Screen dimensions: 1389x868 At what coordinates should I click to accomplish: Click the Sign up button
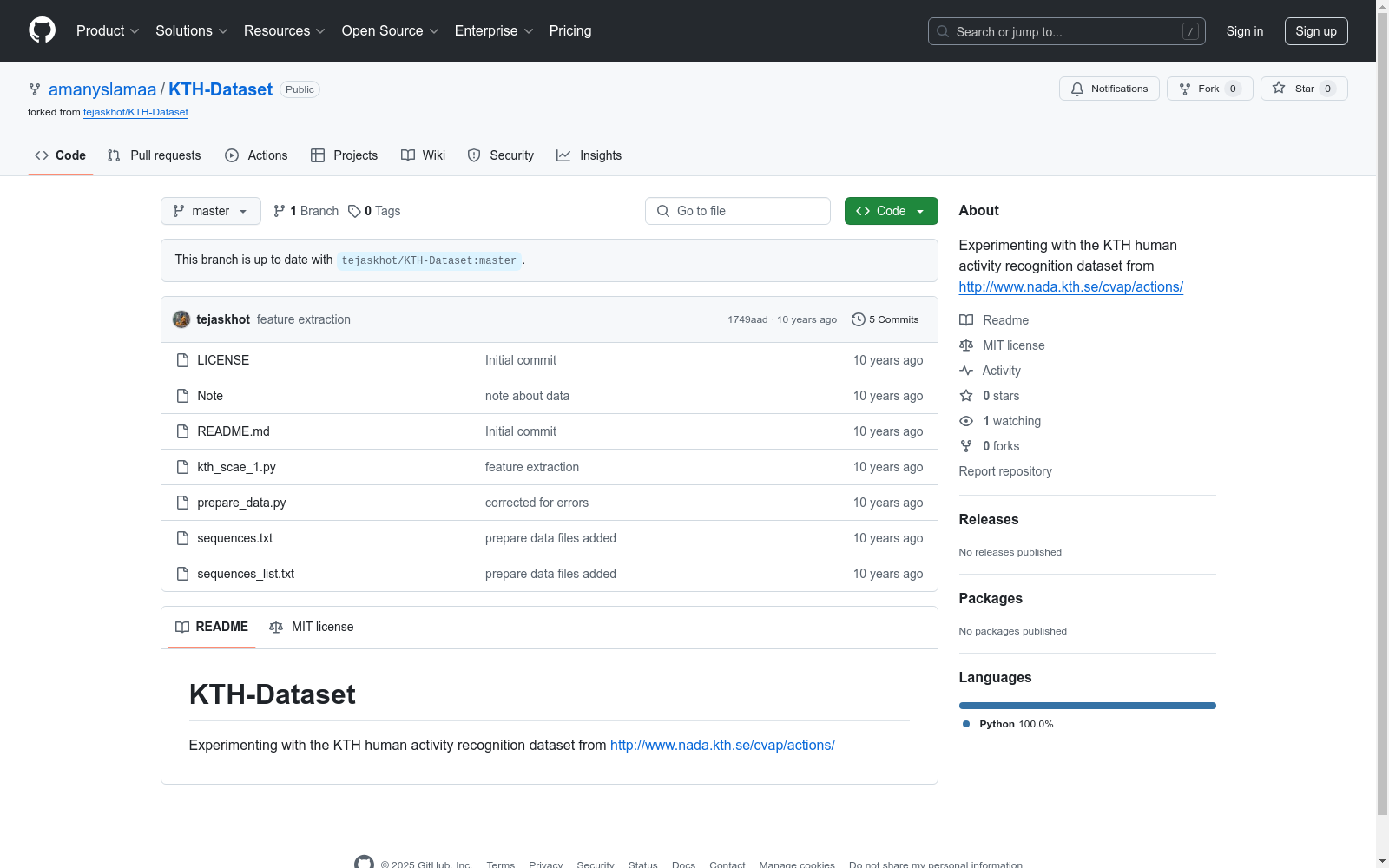[1316, 31]
